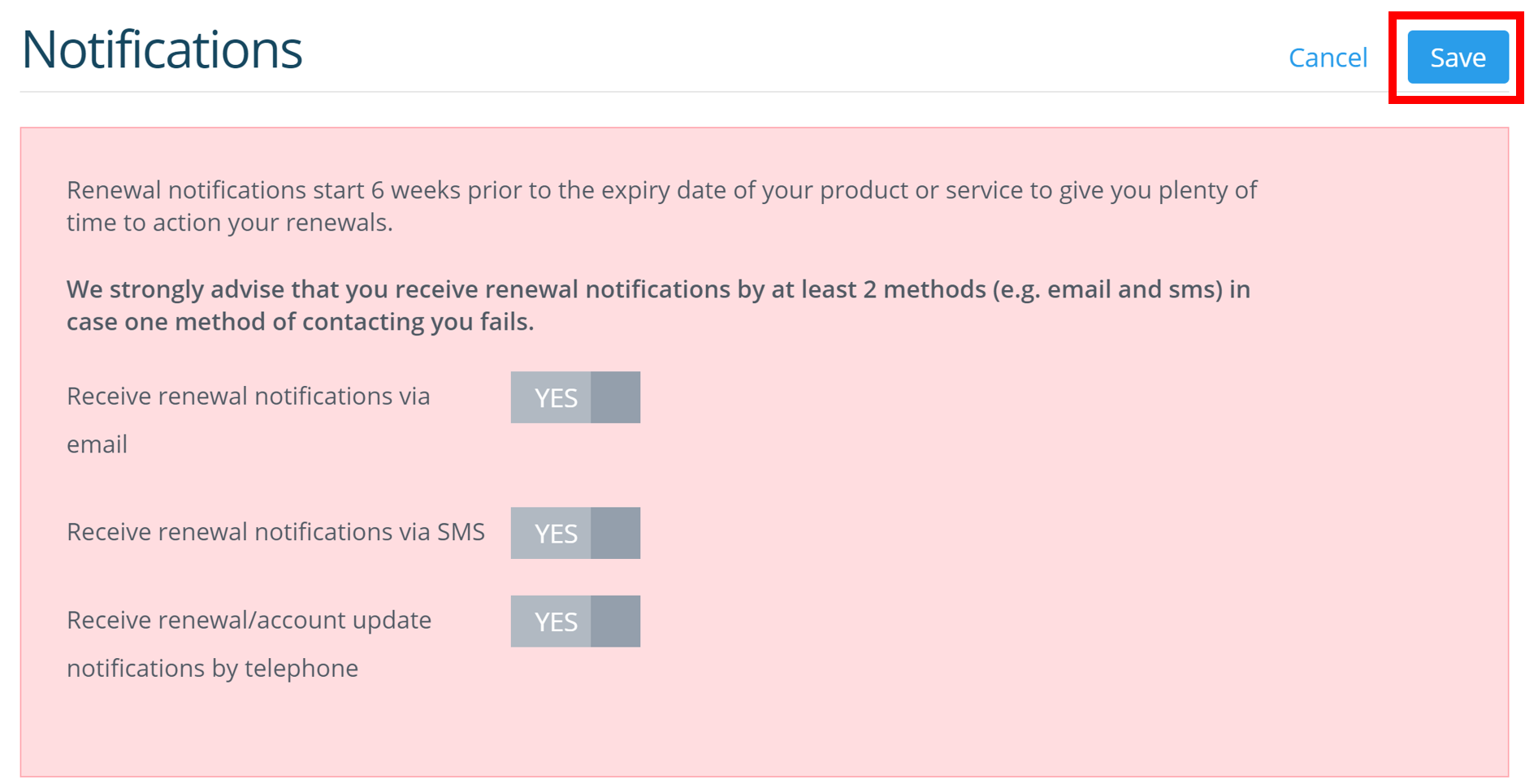
Task: Cancel changes to notification preferences
Action: point(1328,57)
